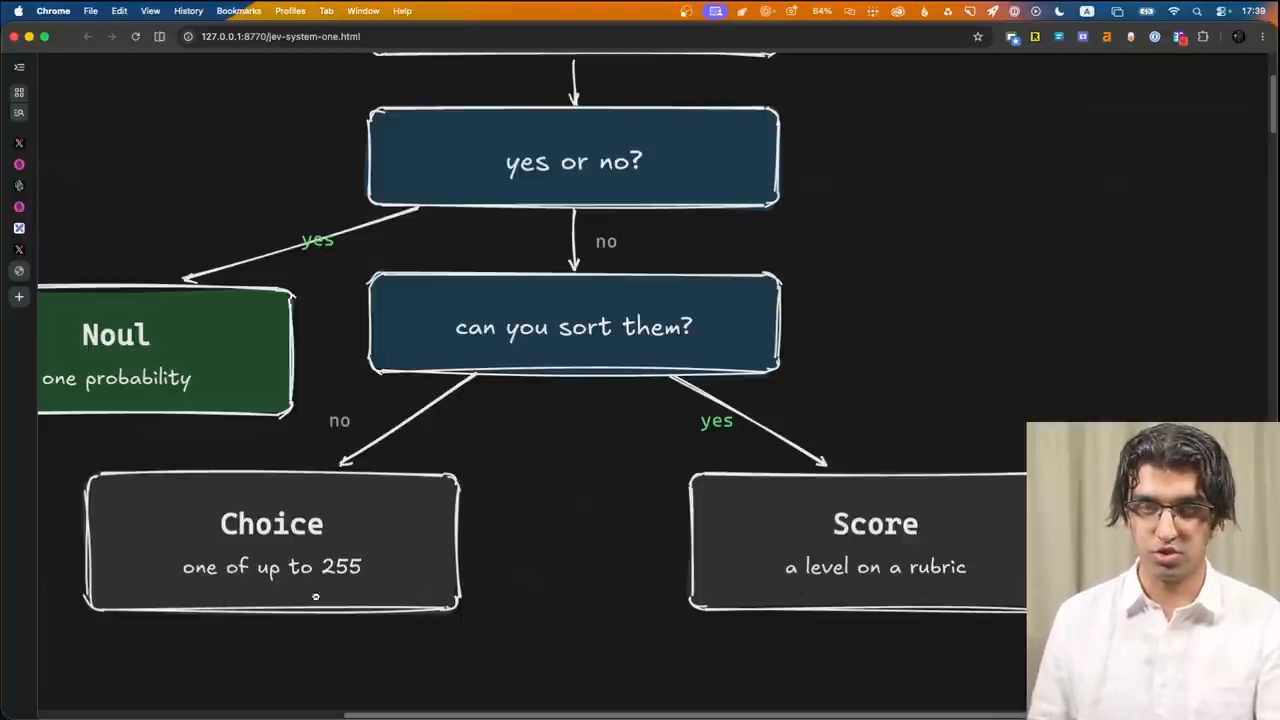Toggle the Do Not Disturb moon icon
Viewport: 1280px width, 720px height.
click(1059, 11)
